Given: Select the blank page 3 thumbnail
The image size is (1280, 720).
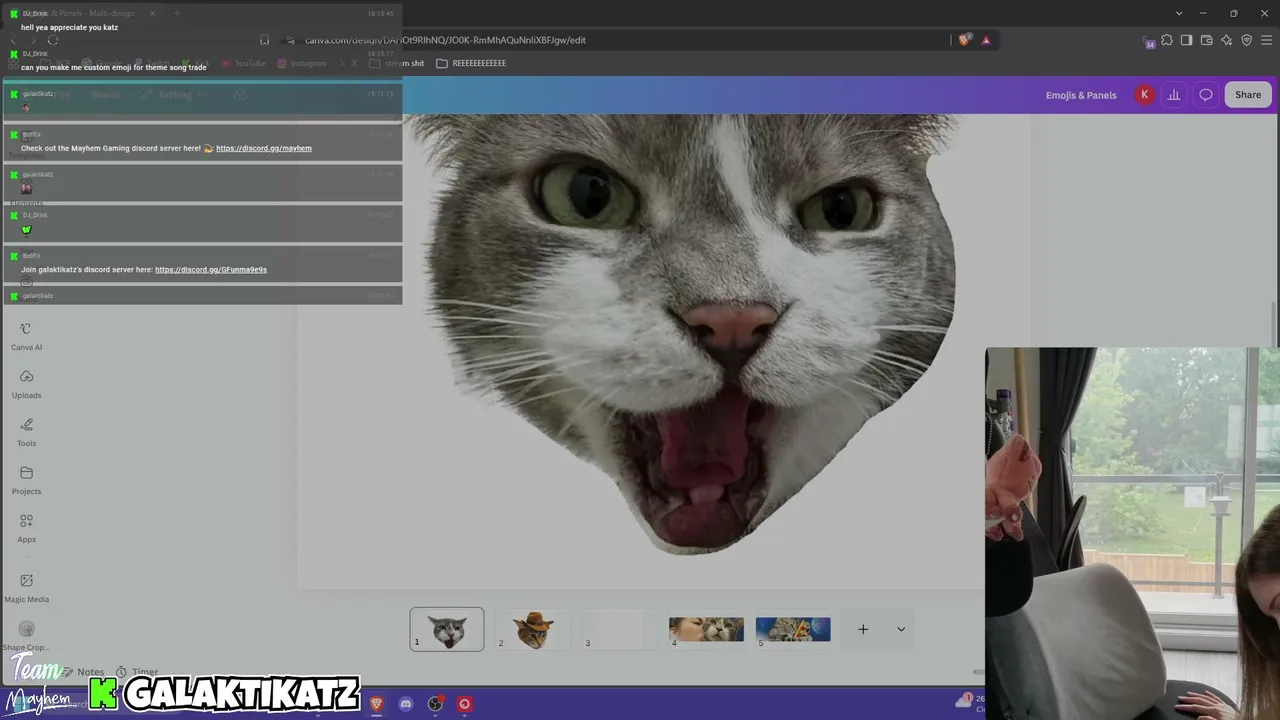Looking at the screenshot, I should 619,629.
